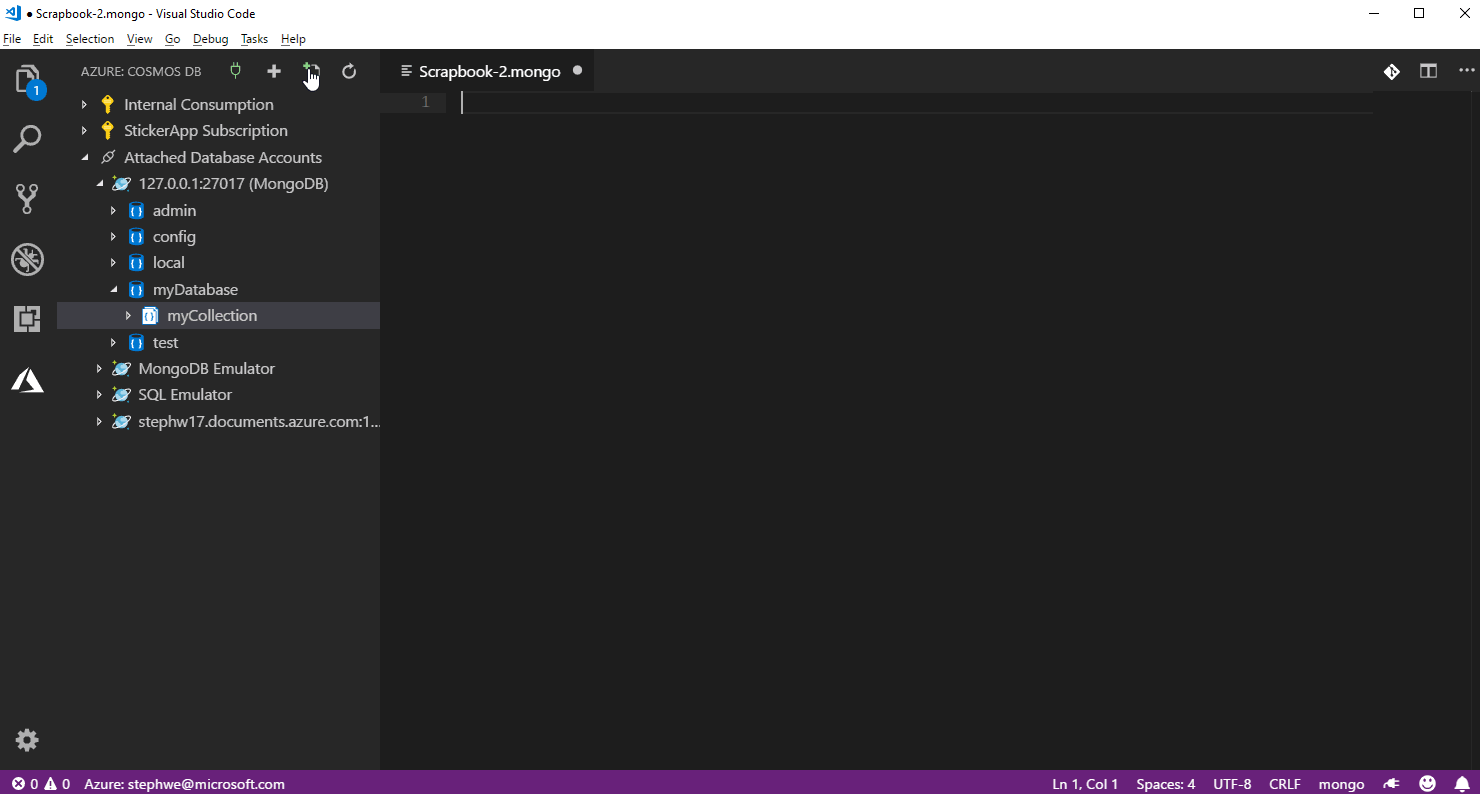Open the Debug menu
This screenshot has width=1480, height=794.
point(211,39)
